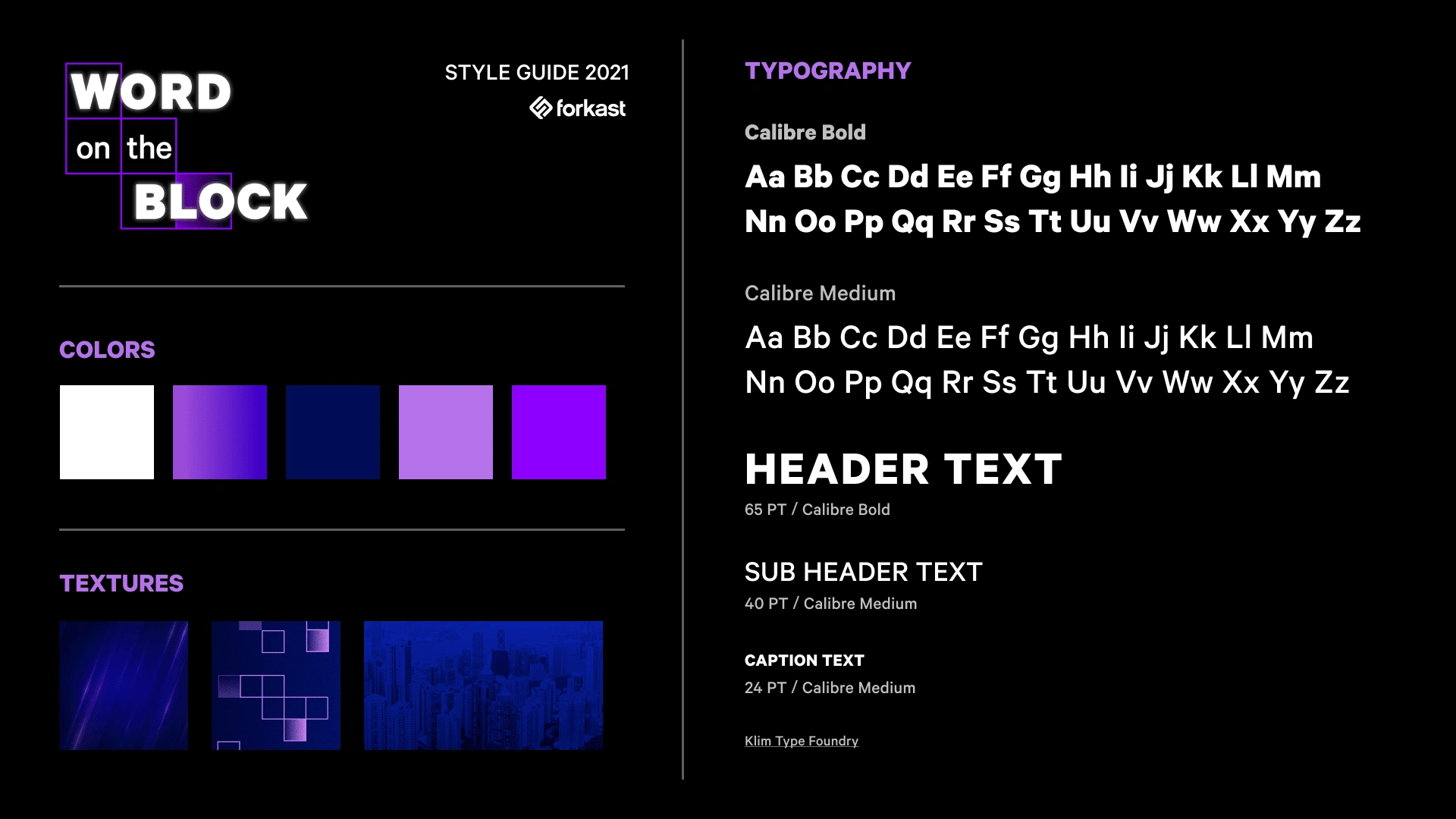
Task: Select the dark navy color swatch
Action: pyautogui.click(x=333, y=432)
